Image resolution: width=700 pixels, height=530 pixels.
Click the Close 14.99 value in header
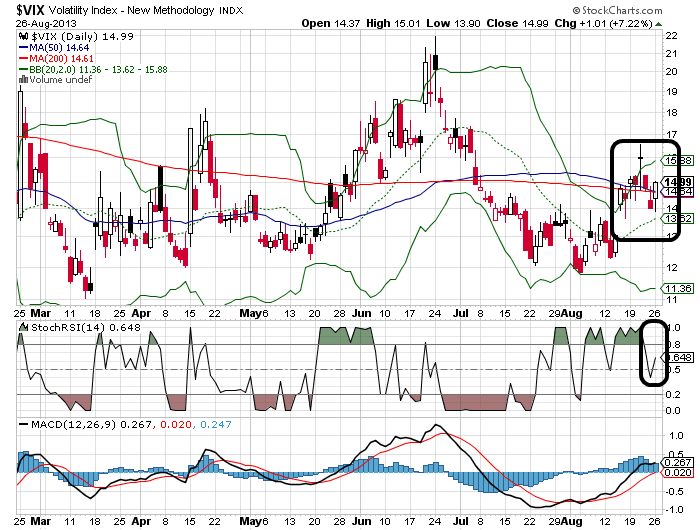coord(517,23)
